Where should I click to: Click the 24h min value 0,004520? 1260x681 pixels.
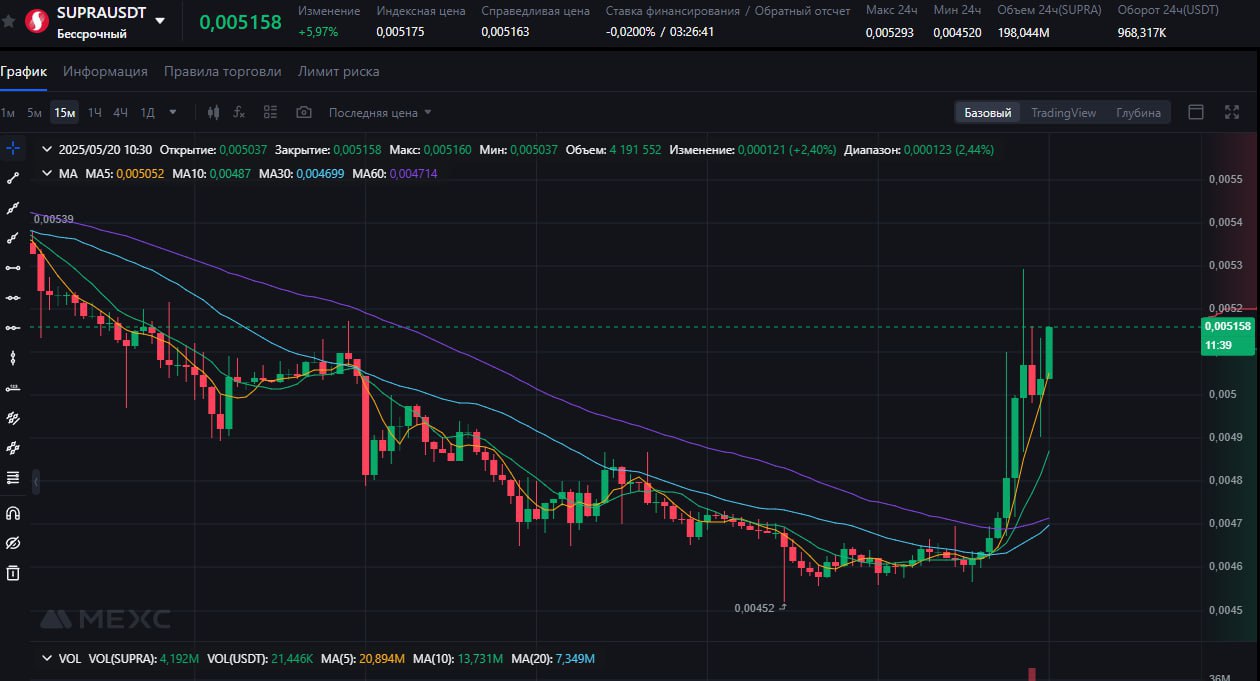click(x=957, y=32)
